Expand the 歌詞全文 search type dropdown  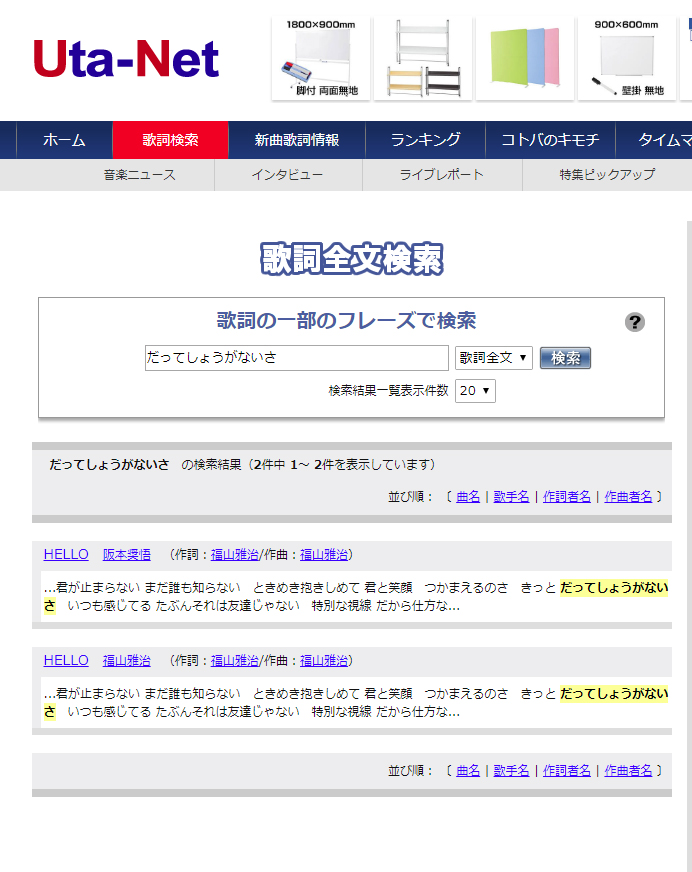(494, 358)
